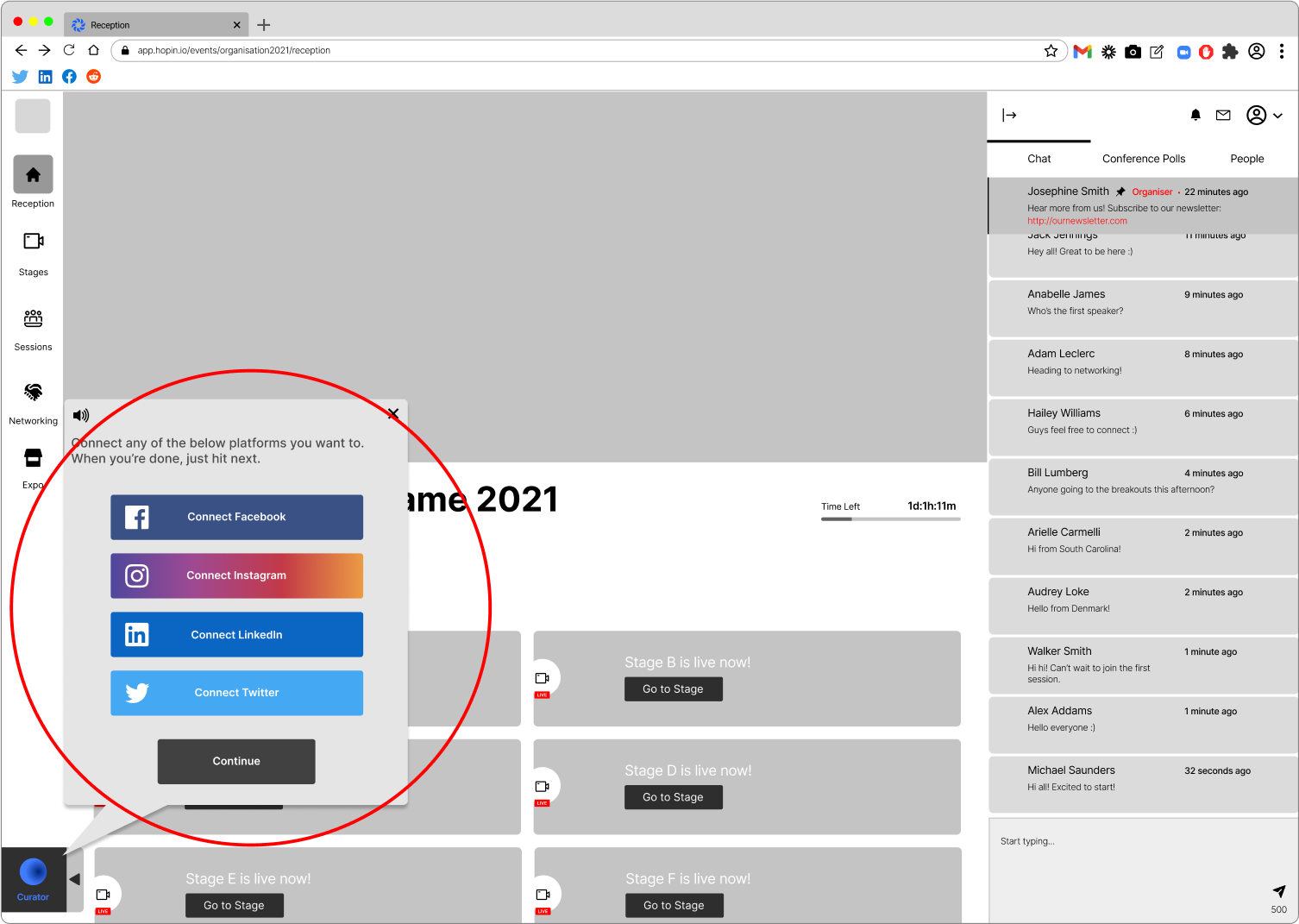Collapse the chat side panel
1299x924 pixels.
(x=1009, y=115)
